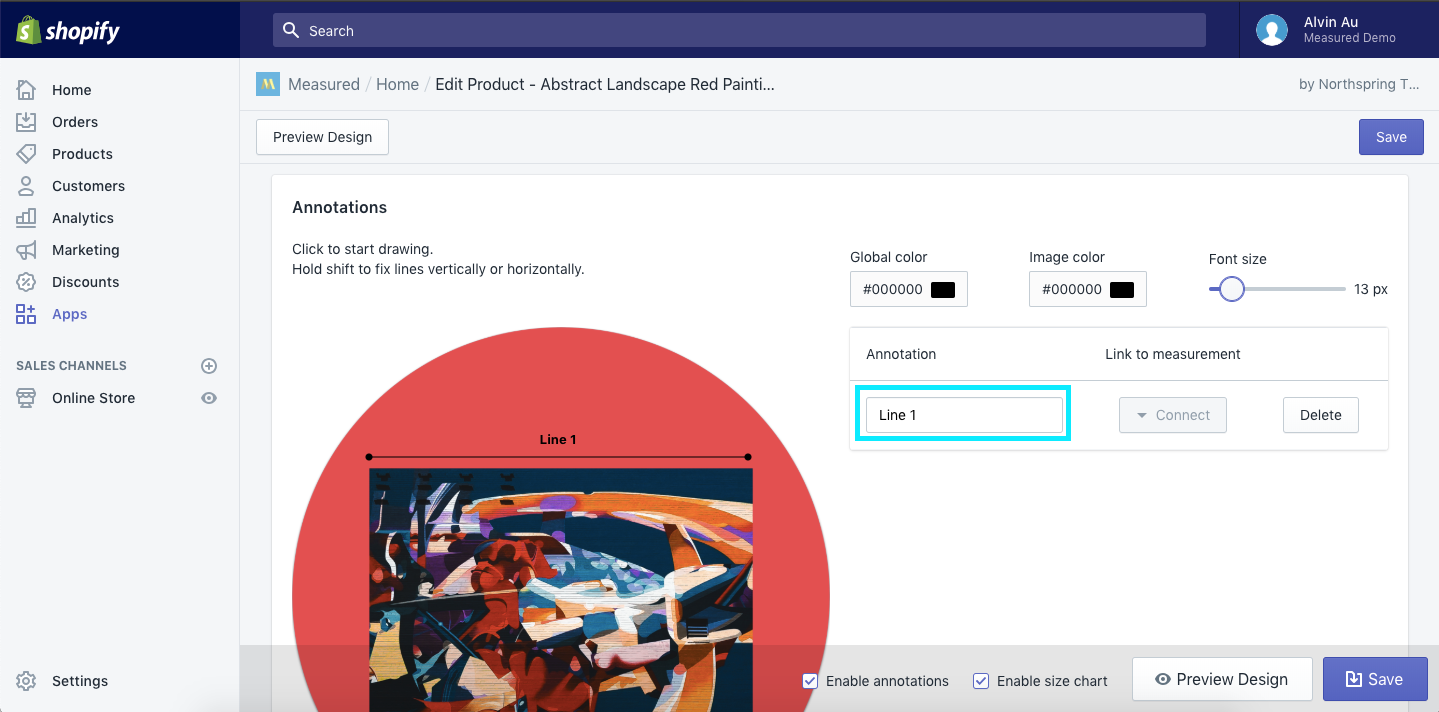Open Online Store sales channel

tap(93, 398)
